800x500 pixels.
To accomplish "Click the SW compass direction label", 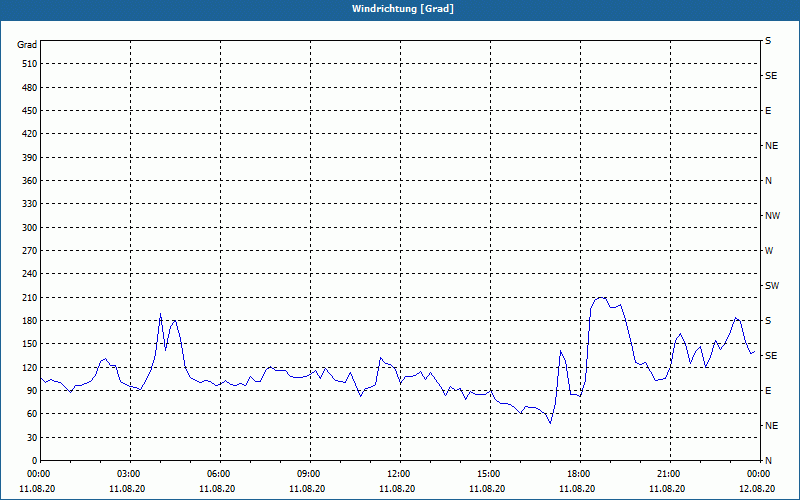I will pyautogui.click(x=771, y=286).
